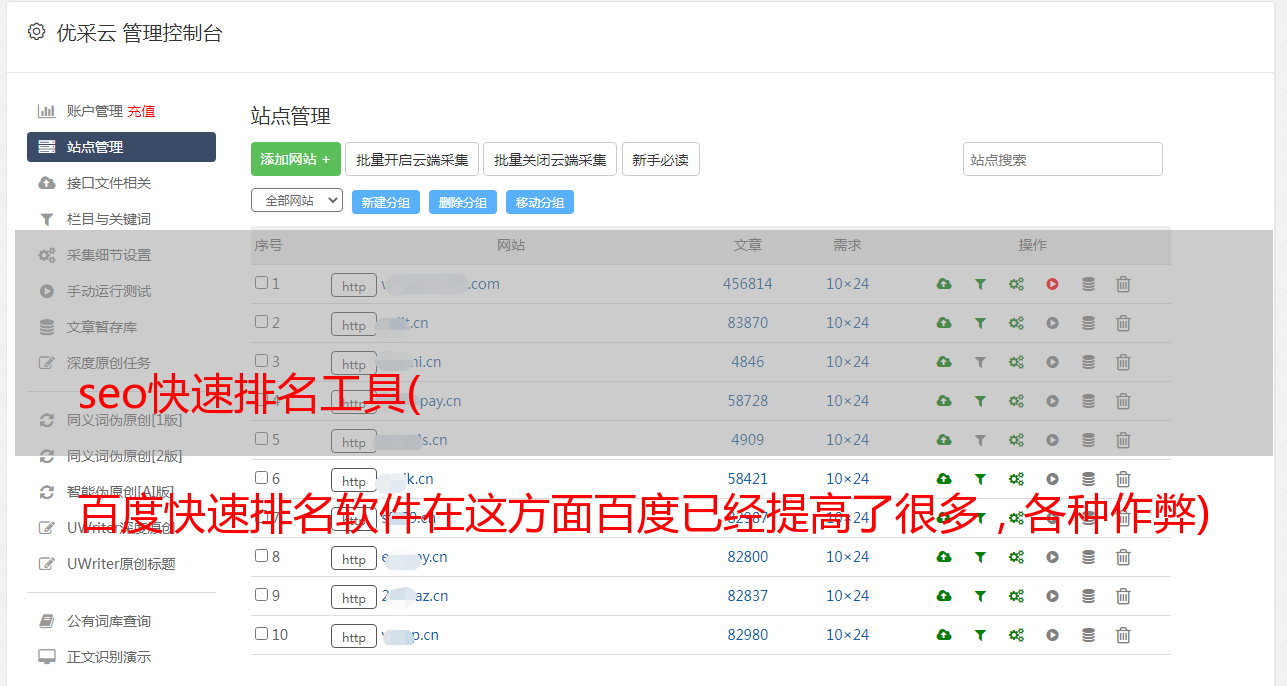1287x686 pixels.
Task: Tick the checkbox for site row 8
Action: [x=261, y=556]
